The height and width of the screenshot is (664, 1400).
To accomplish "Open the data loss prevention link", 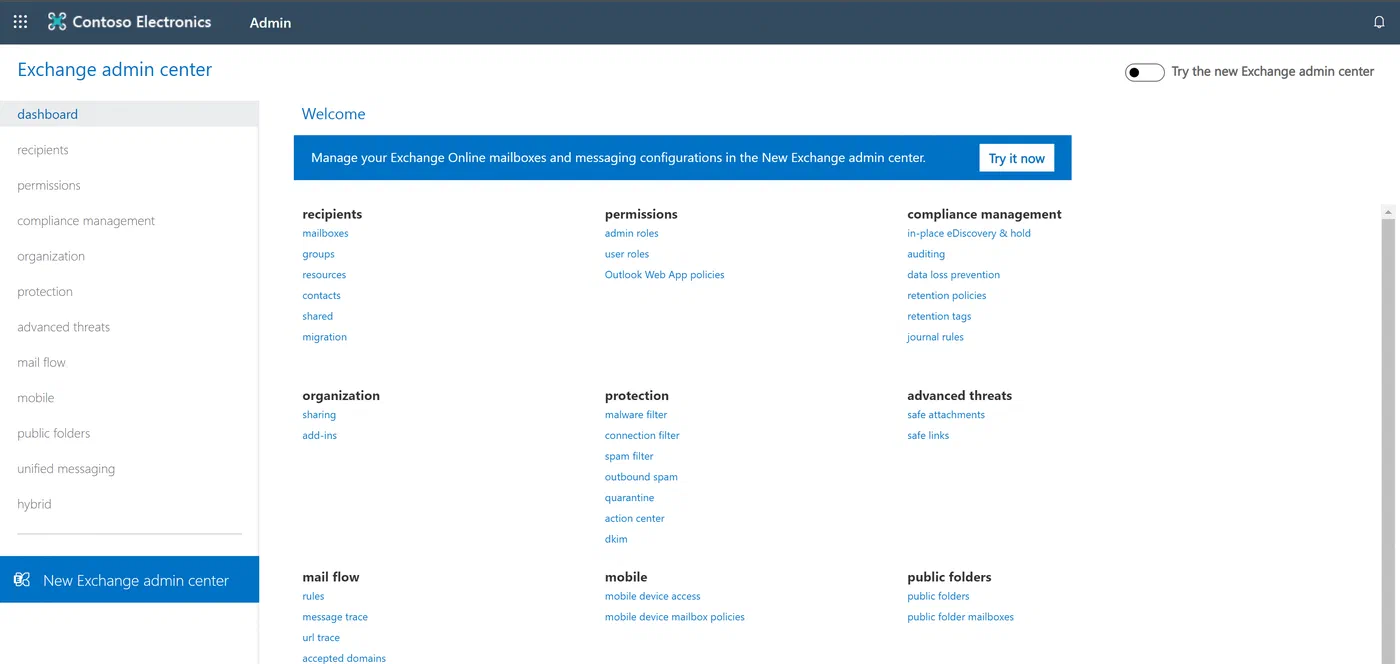I will click(953, 275).
